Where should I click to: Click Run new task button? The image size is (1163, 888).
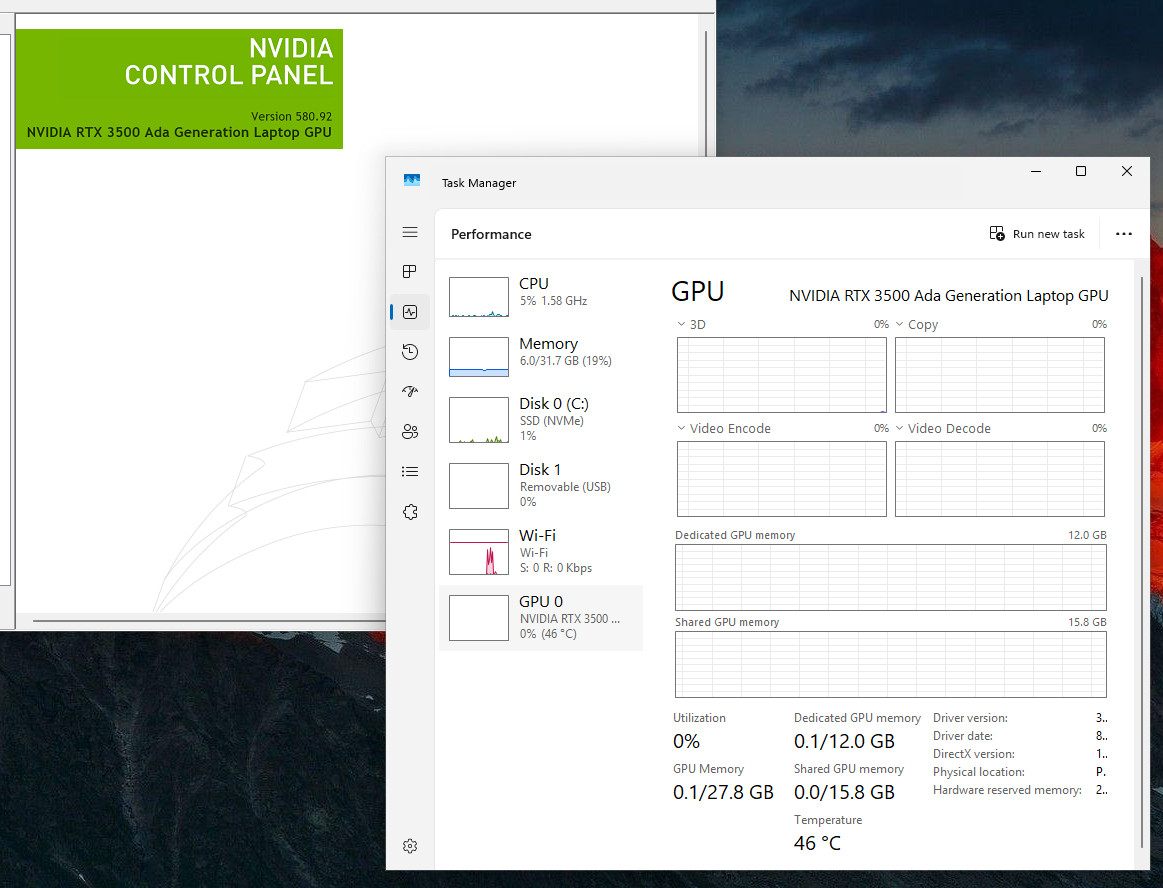(x=1037, y=234)
